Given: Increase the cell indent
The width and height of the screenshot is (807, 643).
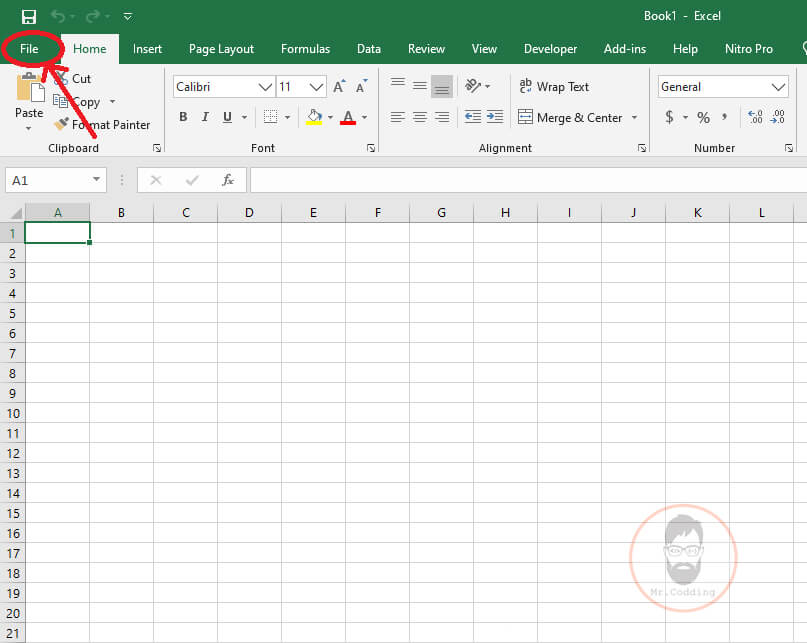Looking at the screenshot, I should coord(495,117).
